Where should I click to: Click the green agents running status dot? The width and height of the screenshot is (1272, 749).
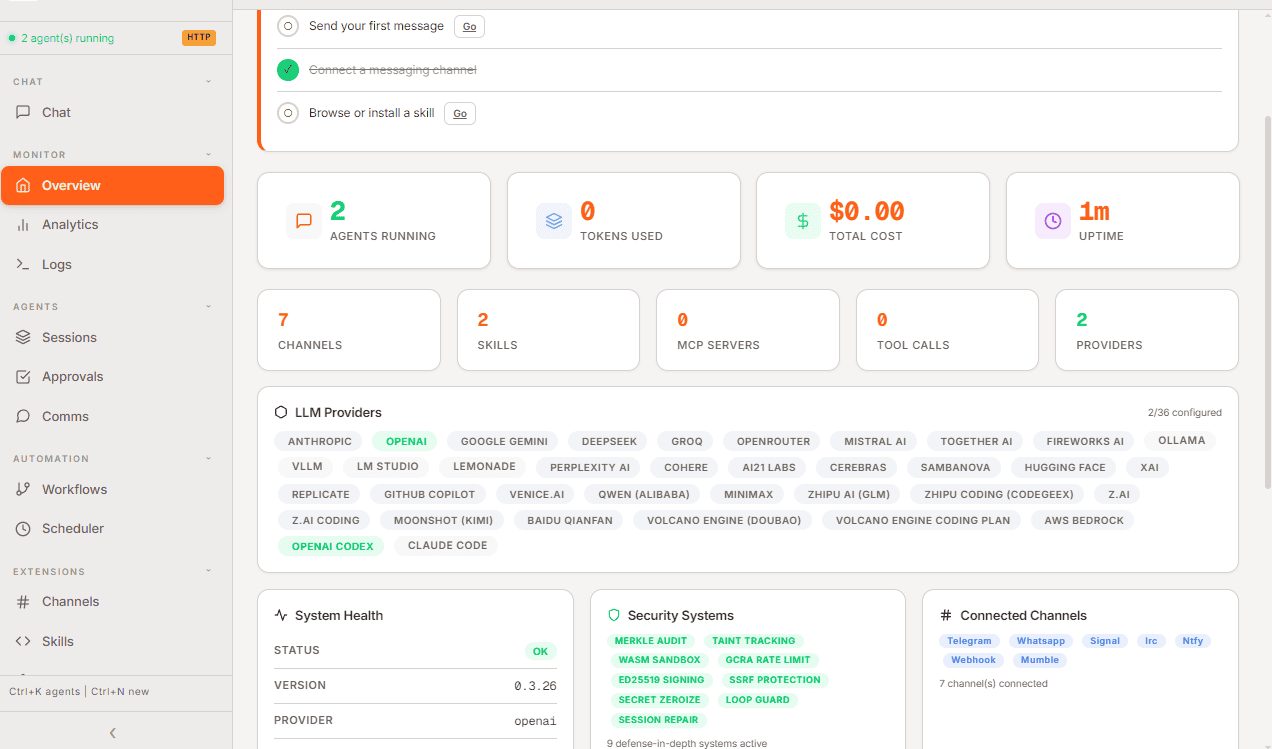[12, 38]
